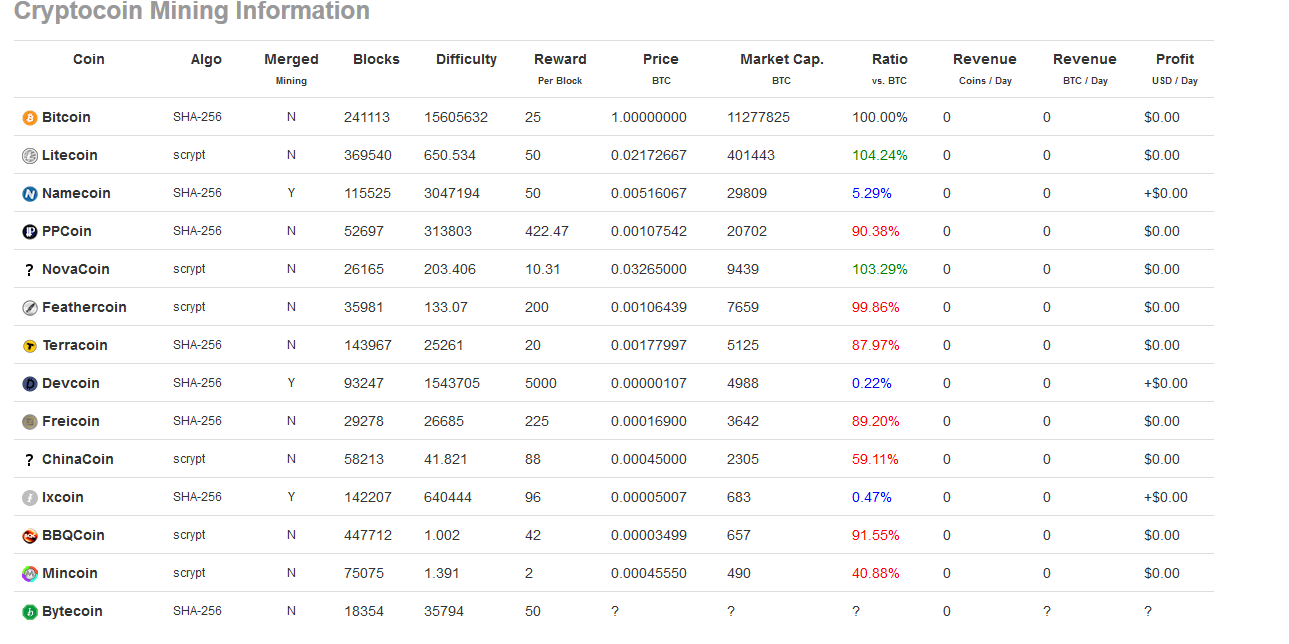Viewport: 1289px width, 644px height.
Task: Click the Reward Per Block column header
Action: [x=560, y=69]
